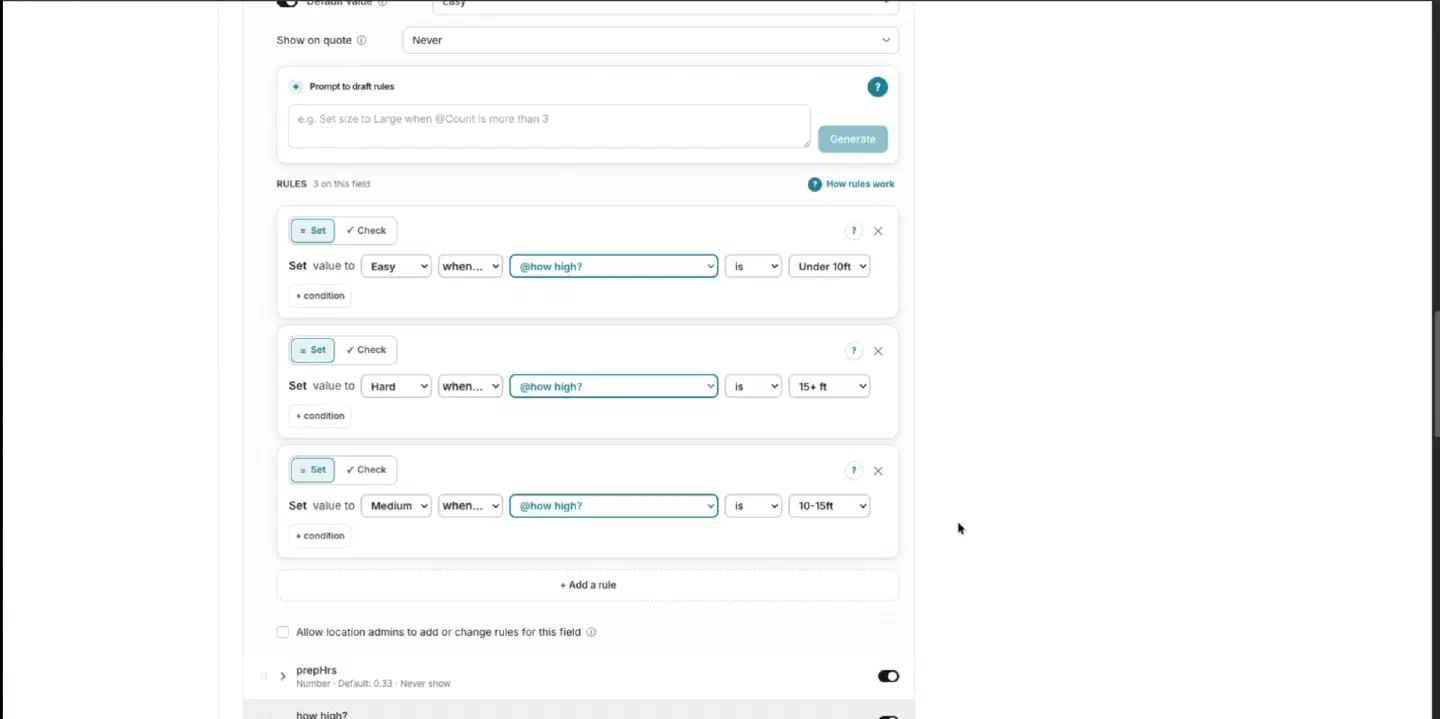This screenshot has height=719, width=1440.
Task: Open the 'is' operator dropdown in Hard rule
Action: (x=753, y=386)
